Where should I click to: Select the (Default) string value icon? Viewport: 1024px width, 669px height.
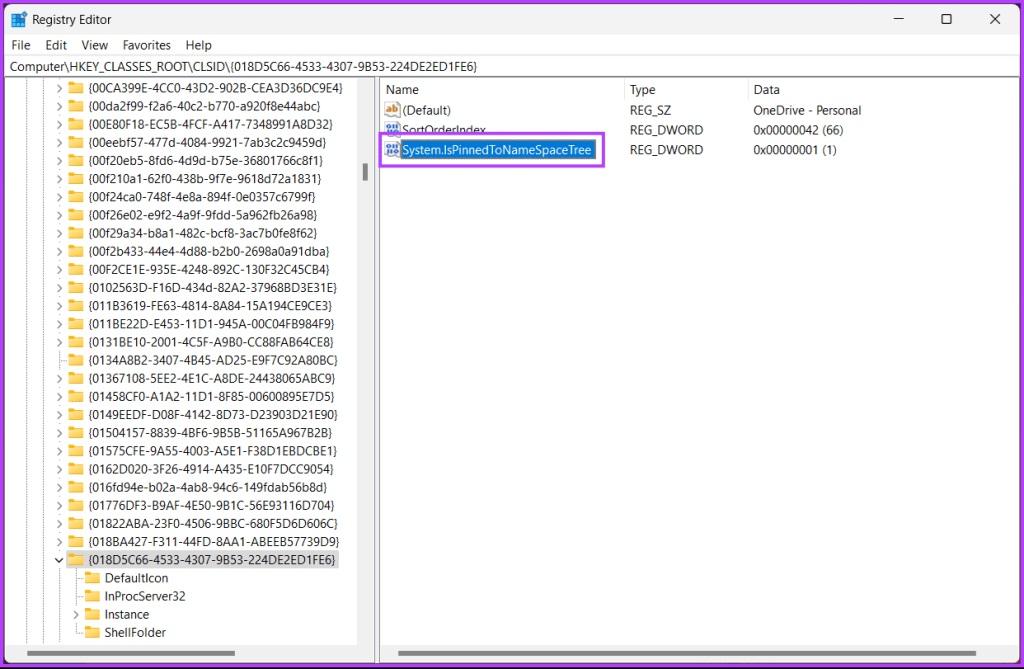pos(392,110)
